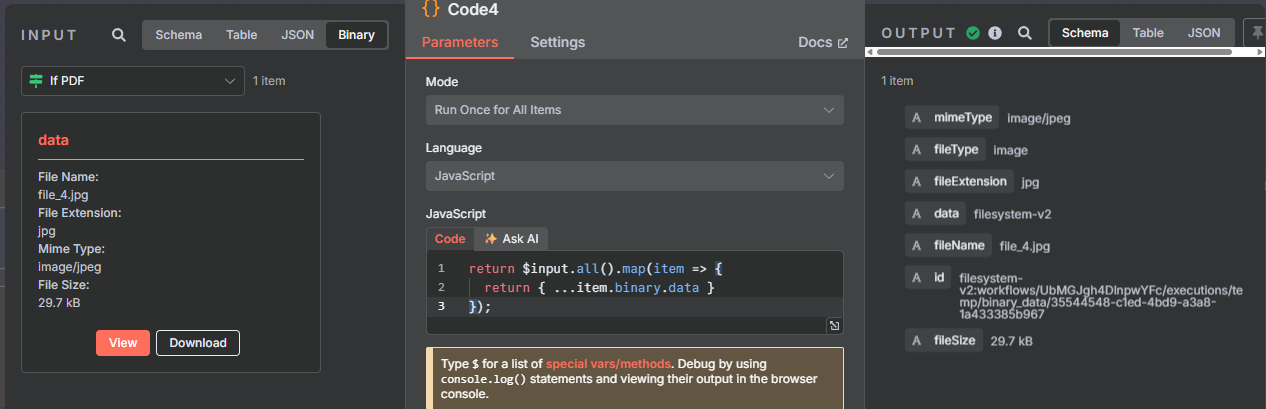Switch OUTPUT view to Schema
This screenshot has height=409, width=1266.
pyautogui.click(x=1085, y=33)
